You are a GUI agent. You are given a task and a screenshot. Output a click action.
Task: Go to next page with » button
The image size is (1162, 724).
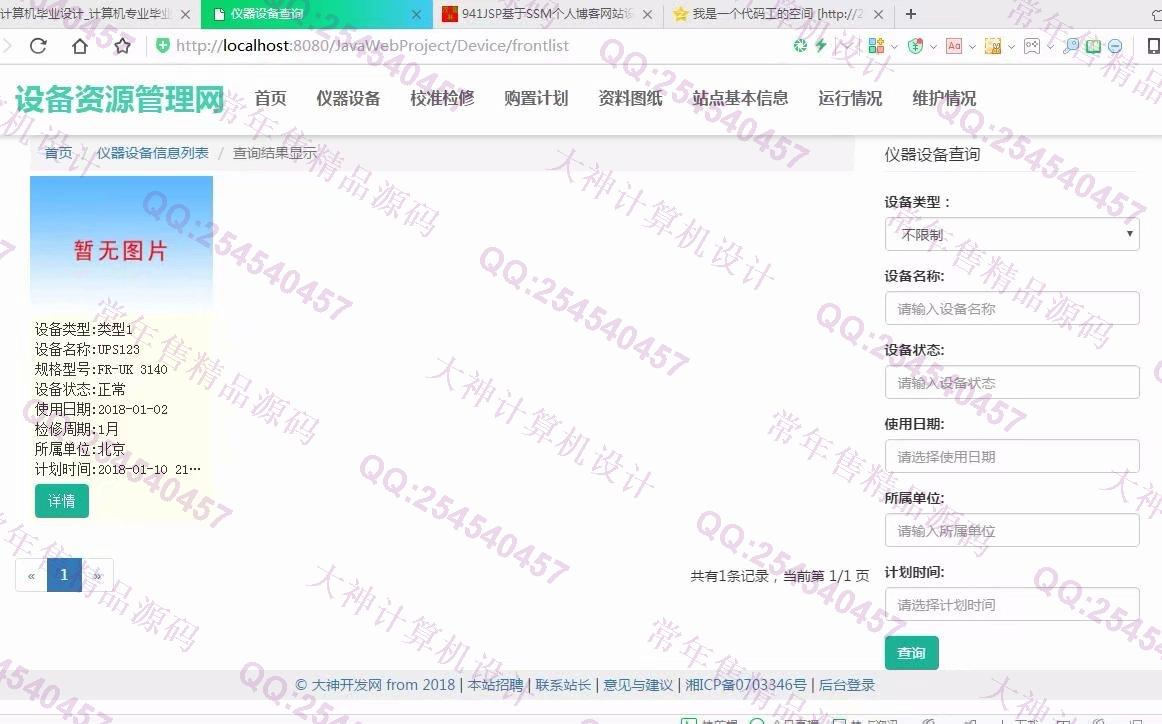click(98, 575)
